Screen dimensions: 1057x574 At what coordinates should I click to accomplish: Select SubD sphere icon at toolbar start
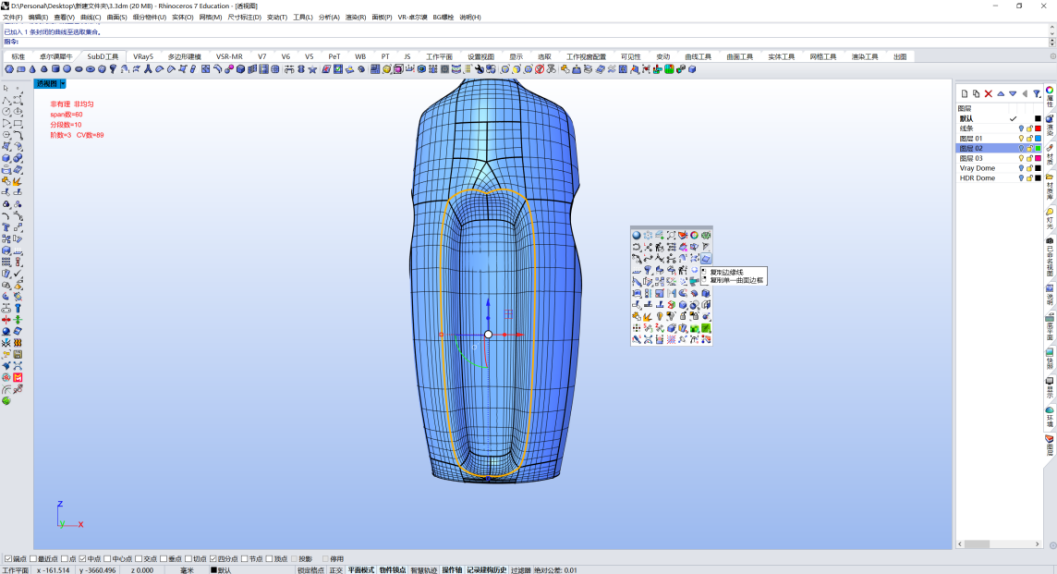coord(9,69)
